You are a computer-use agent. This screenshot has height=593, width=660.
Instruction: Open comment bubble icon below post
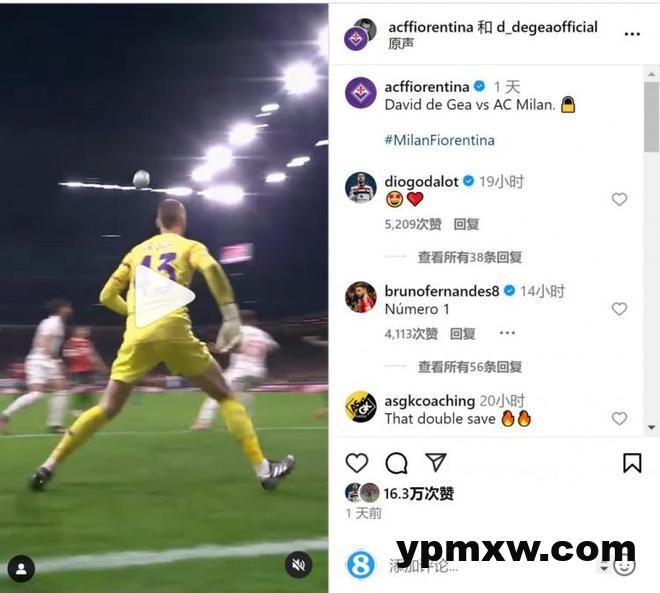click(396, 463)
